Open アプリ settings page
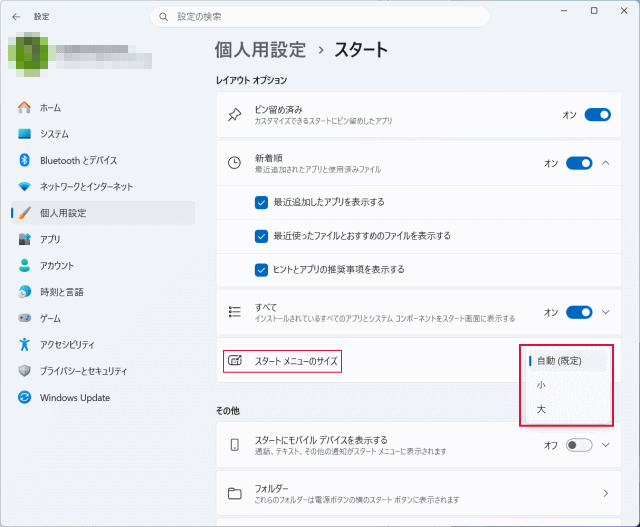The height and width of the screenshot is (527, 640). (x=103, y=239)
